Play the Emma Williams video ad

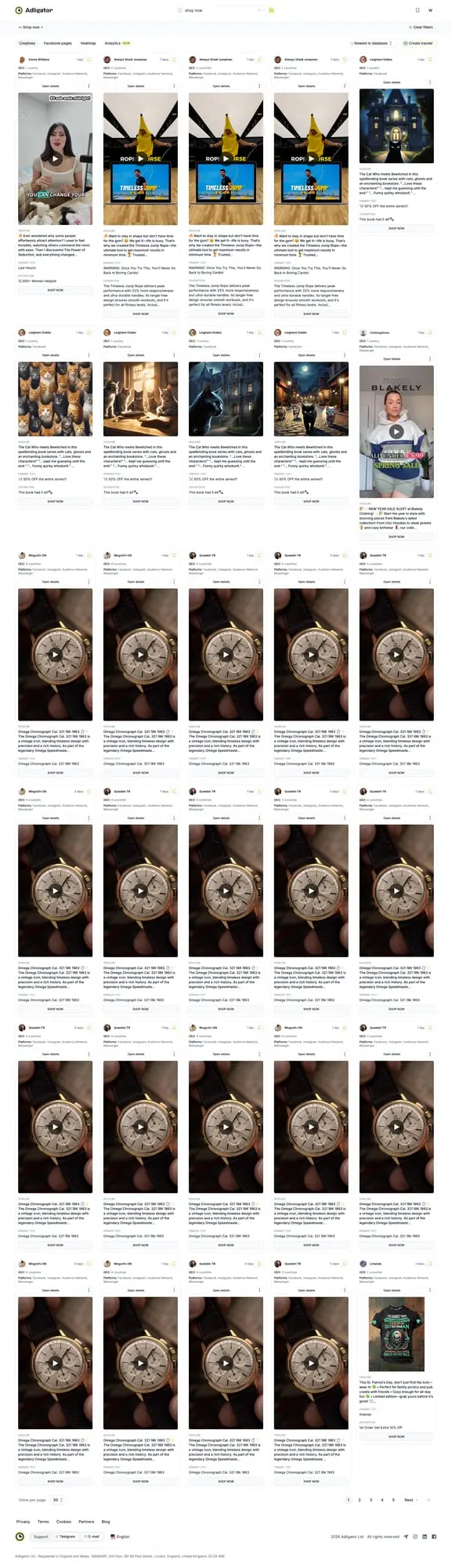(55, 158)
